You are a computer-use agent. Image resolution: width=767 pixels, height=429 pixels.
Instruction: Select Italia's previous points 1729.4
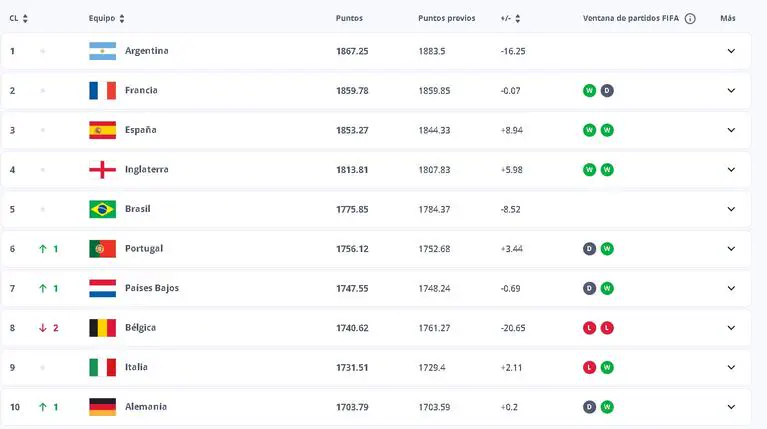tap(432, 368)
